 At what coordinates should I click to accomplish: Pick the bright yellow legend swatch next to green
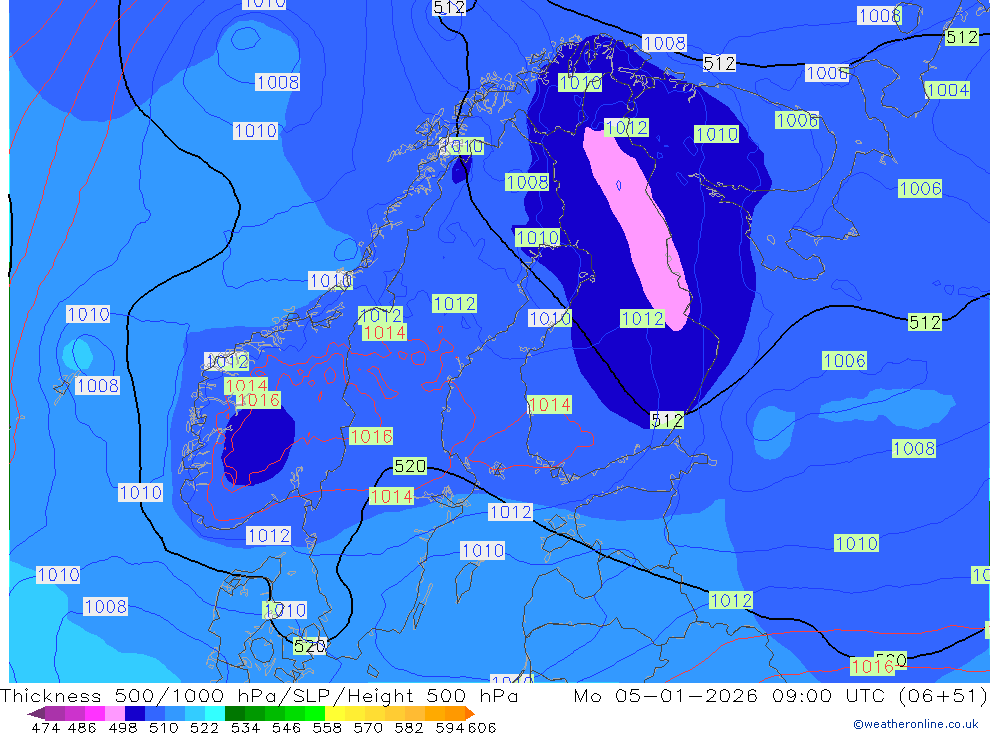[x=335, y=713]
